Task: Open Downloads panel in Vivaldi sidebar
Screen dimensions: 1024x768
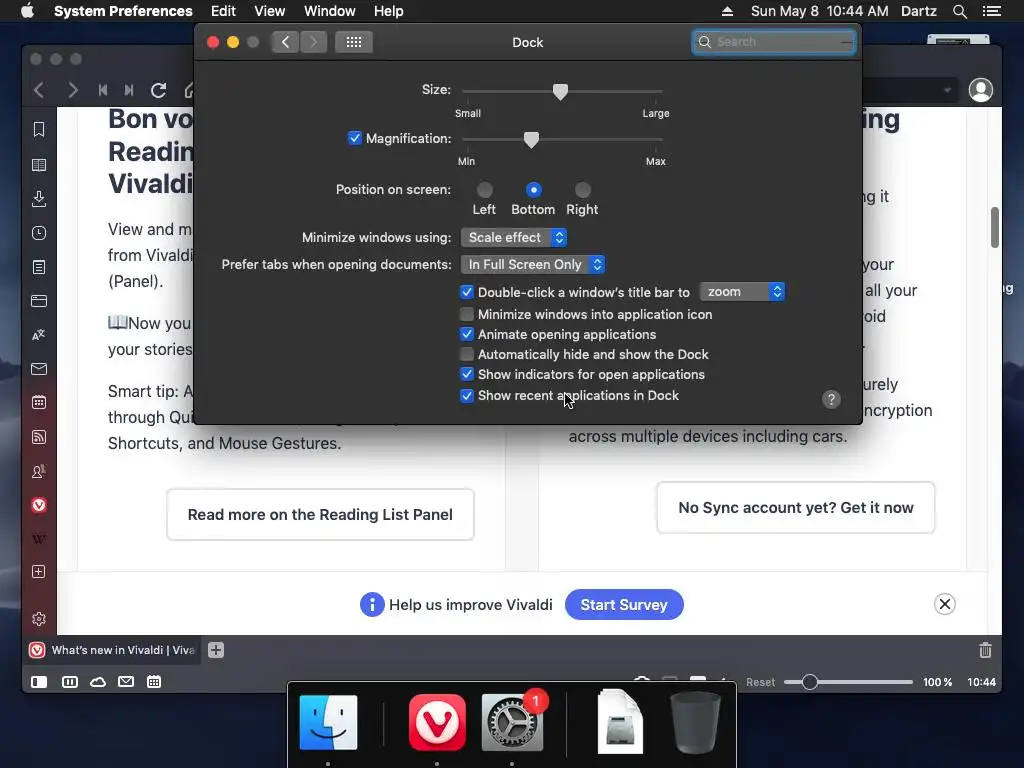Action: point(39,199)
